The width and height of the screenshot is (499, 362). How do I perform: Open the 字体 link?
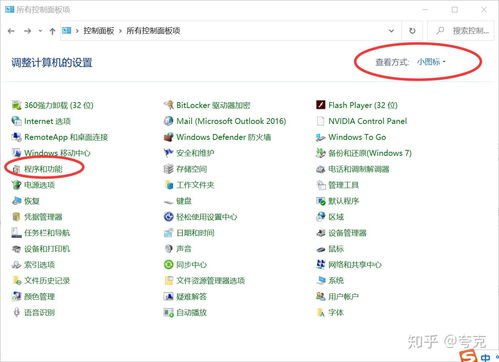(336, 313)
